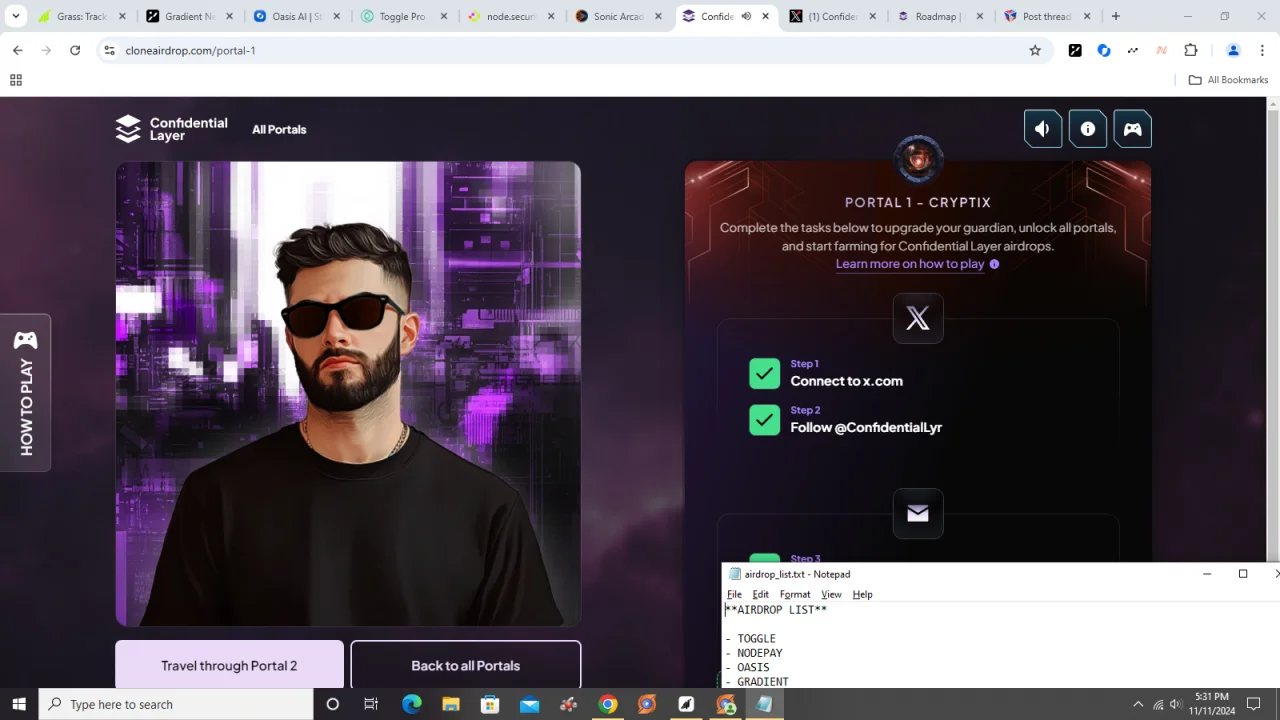
Task: Reload the current page
Action: pos(75,50)
